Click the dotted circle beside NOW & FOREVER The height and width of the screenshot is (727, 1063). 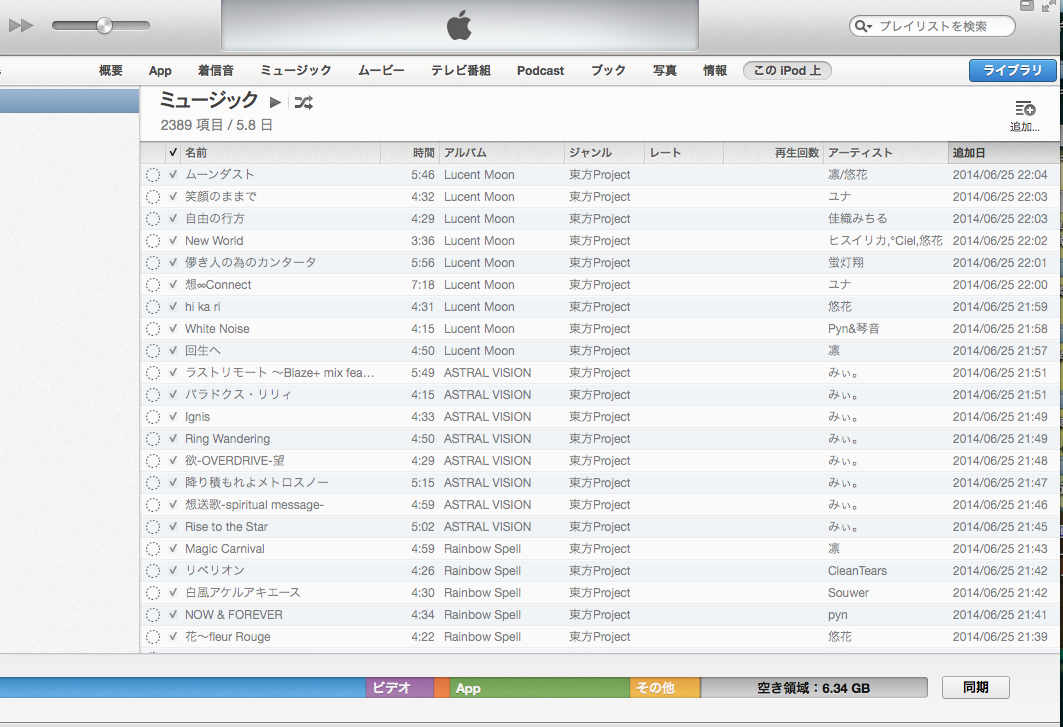153,614
